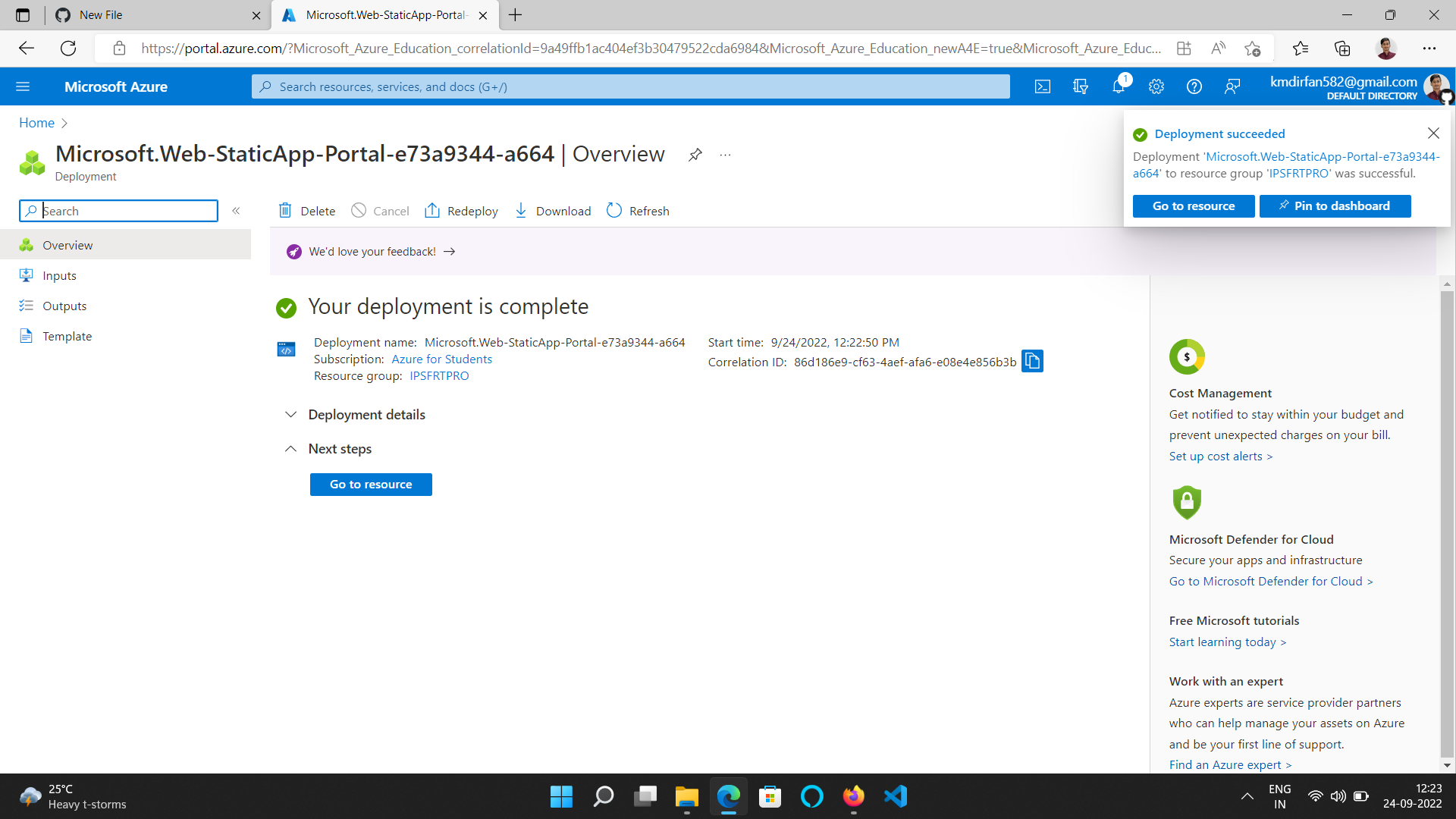Open Directories and subscriptions filter icon
The image size is (1456, 819).
pos(1081,86)
